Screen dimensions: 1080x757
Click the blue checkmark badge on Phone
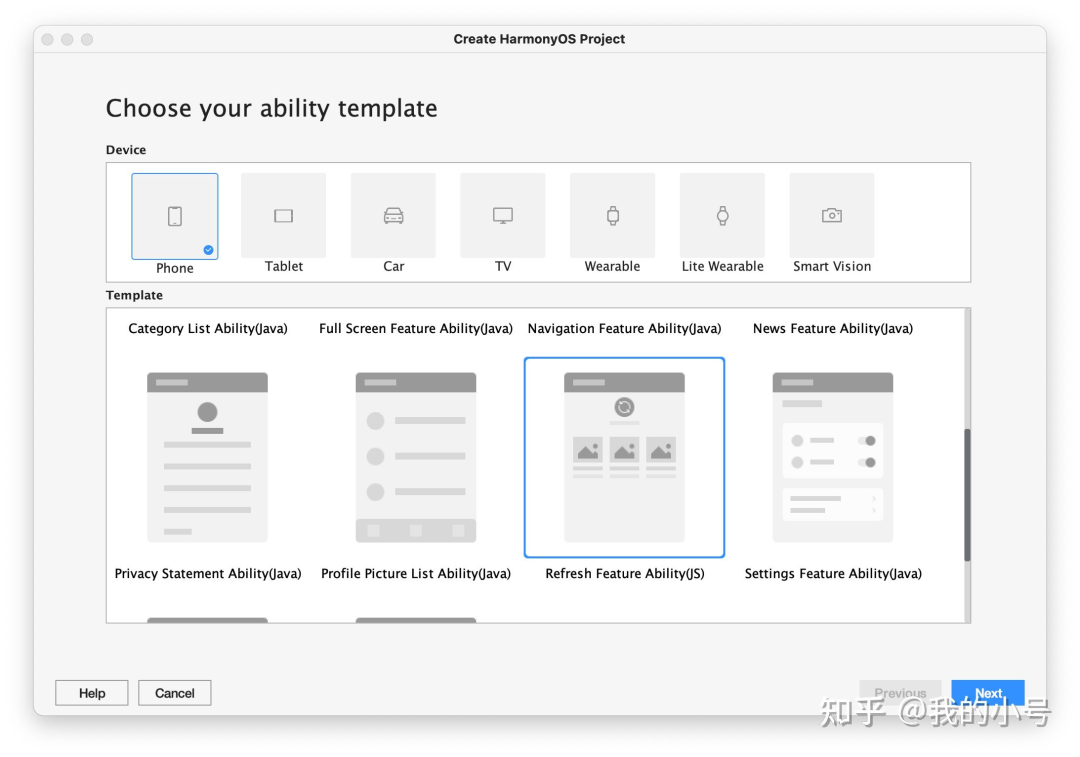pyautogui.click(x=208, y=250)
